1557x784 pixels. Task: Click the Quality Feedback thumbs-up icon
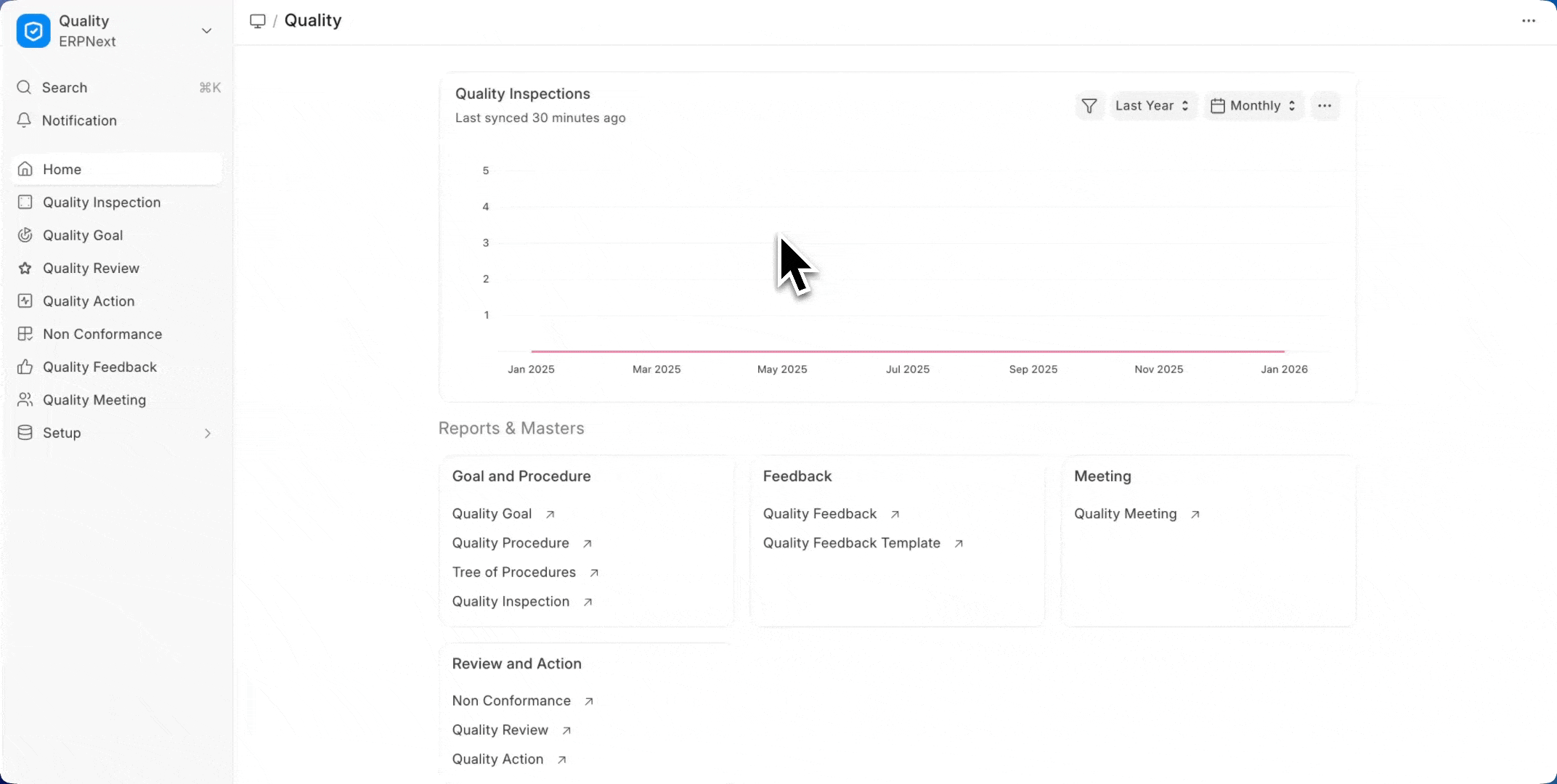(25, 367)
